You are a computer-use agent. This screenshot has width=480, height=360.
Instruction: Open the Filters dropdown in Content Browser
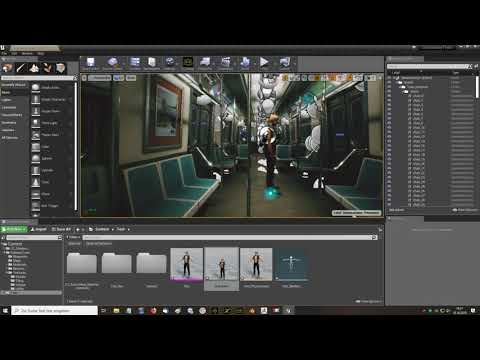[73, 237]
